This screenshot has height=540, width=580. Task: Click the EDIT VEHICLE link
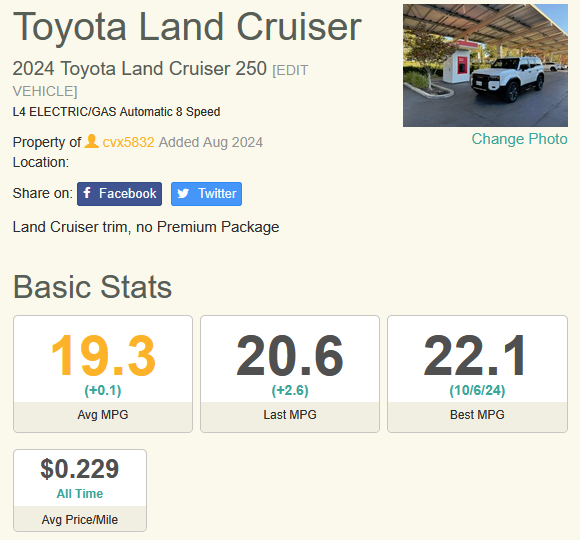point(160,81)
